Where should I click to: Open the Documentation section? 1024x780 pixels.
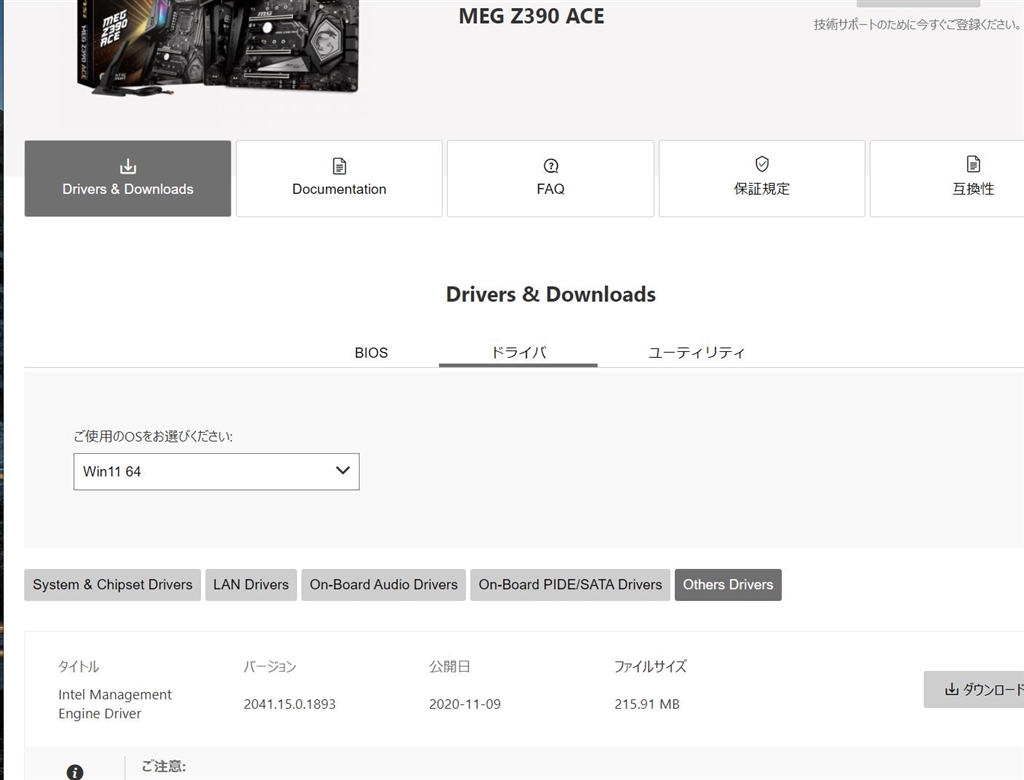[x=339, y=178]
